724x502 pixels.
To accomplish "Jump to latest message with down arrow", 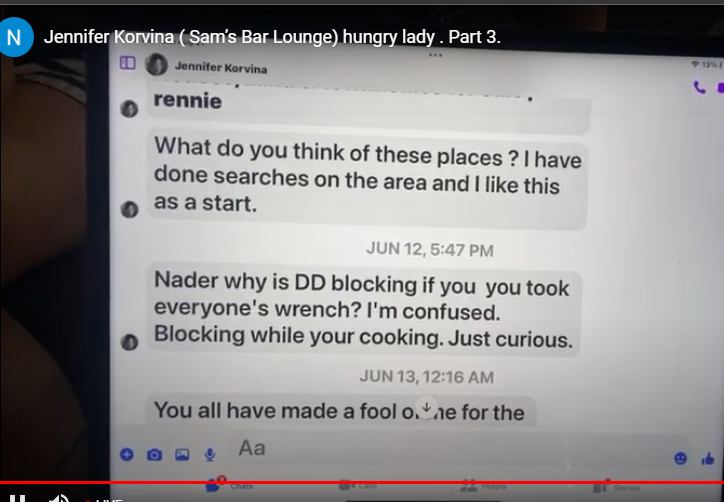I will pyautogui.click(x=427, y=407).
